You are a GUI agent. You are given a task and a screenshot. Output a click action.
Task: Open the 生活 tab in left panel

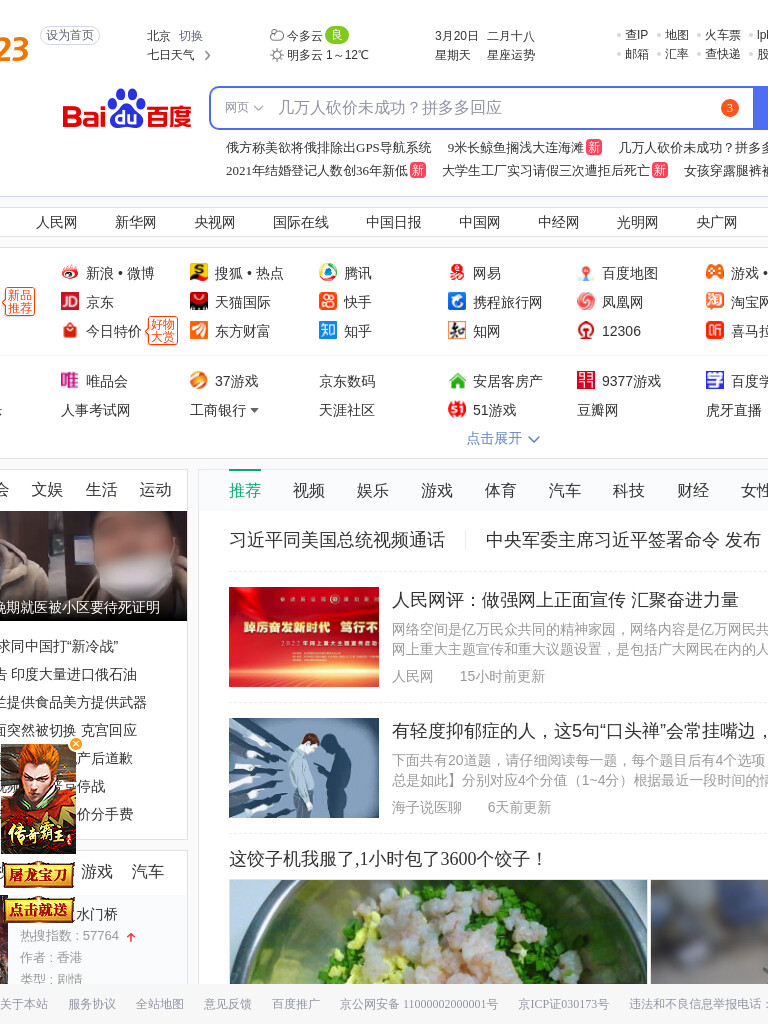pyautogui.click(x=101, y=490)
